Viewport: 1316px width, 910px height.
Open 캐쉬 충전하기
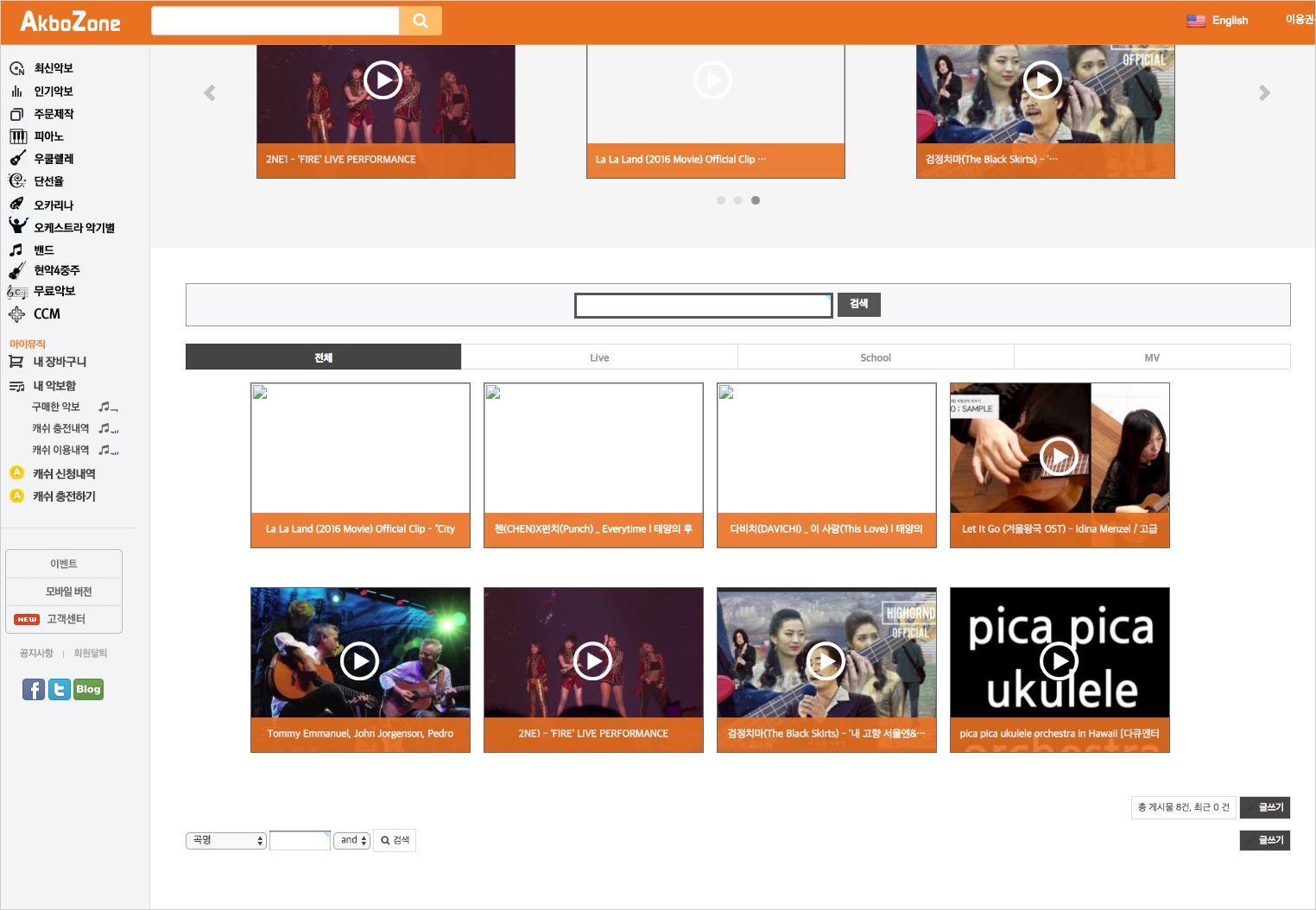pyautogui.click(x=63, y=496)
